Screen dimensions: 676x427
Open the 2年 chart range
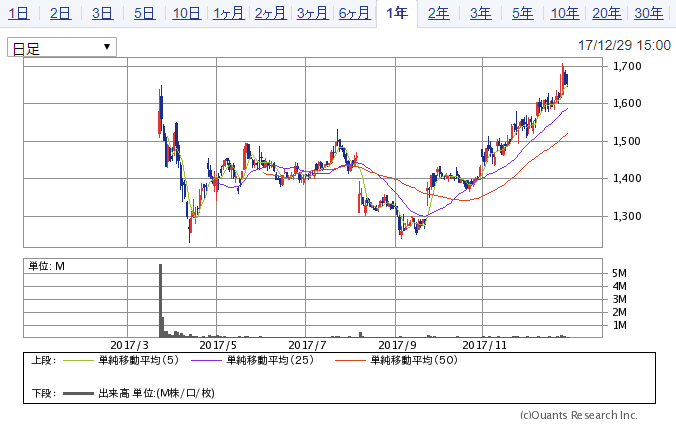(x=438, y=13)
